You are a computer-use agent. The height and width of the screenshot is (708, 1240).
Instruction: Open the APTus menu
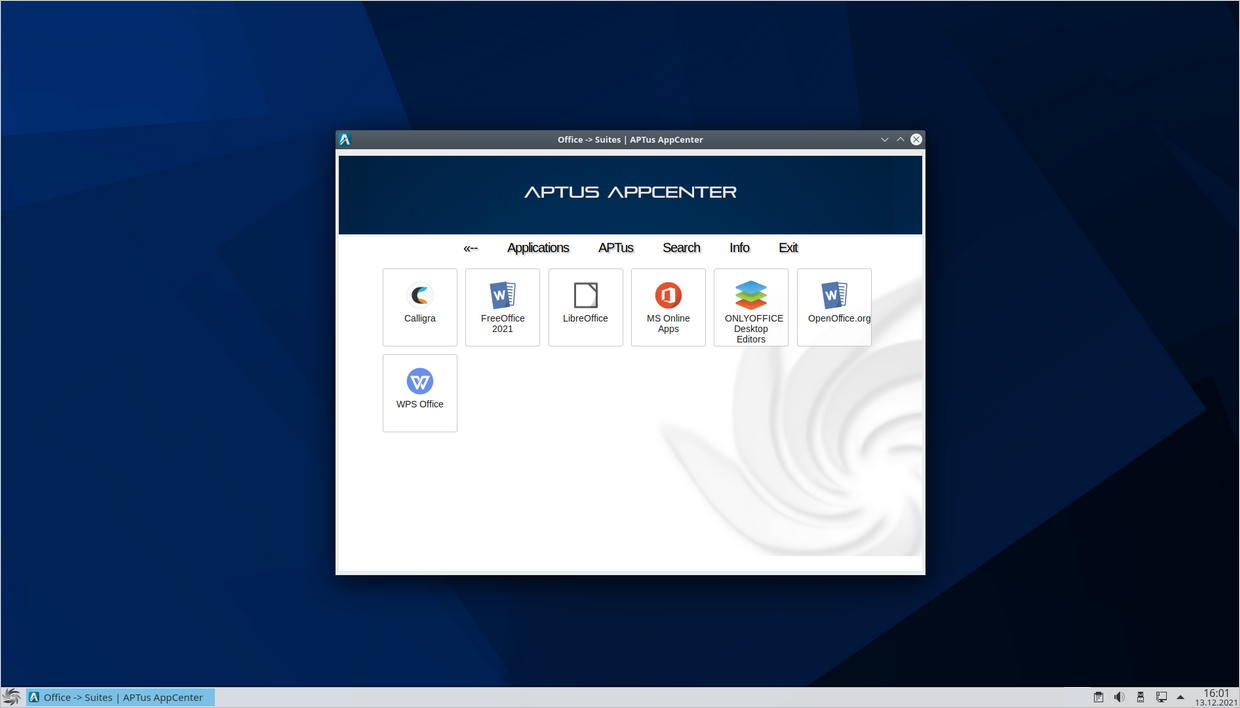point(615,247)
